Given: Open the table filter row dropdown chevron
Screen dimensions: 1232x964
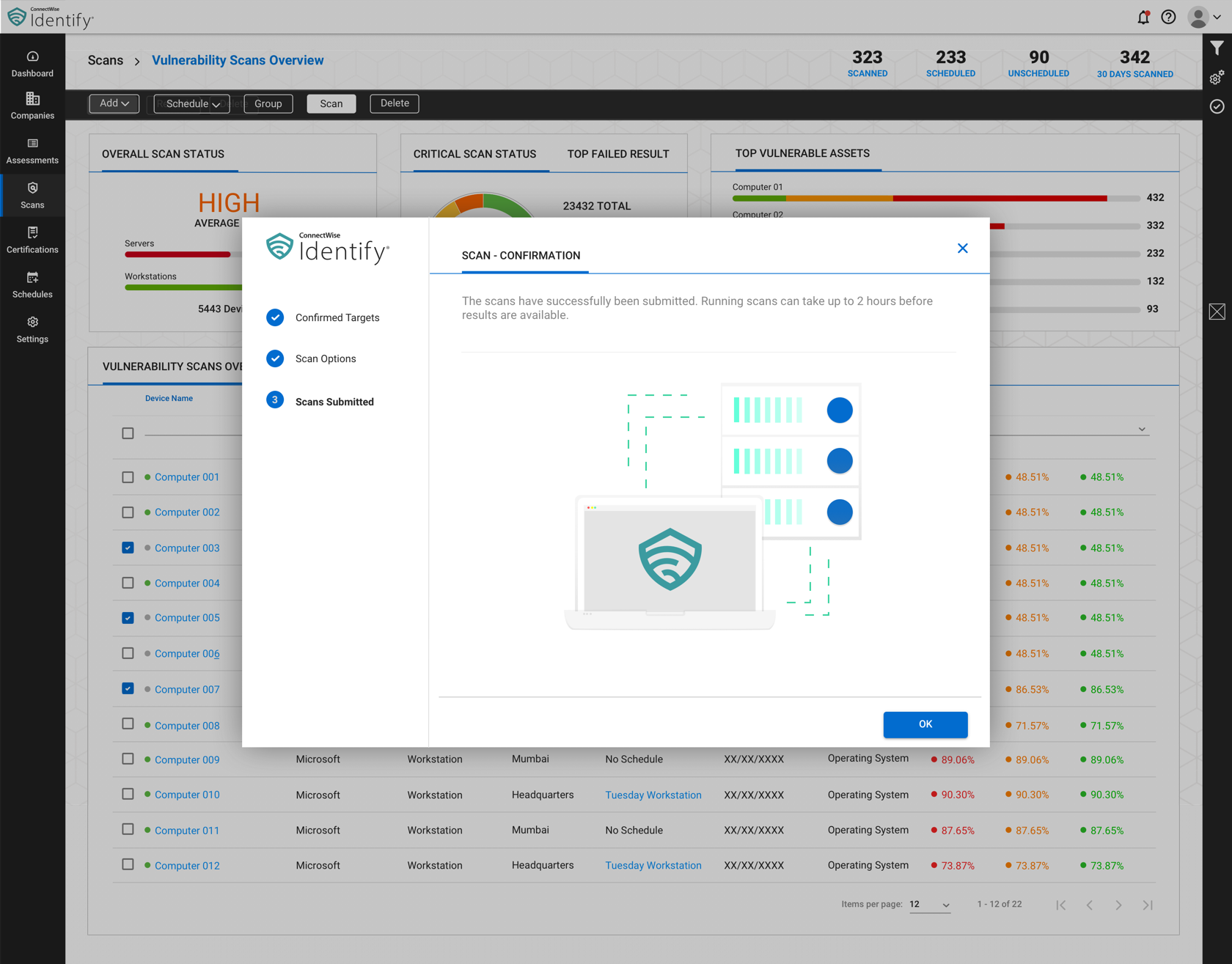Looking at the screenshot, I should (x=1142, y=430).
